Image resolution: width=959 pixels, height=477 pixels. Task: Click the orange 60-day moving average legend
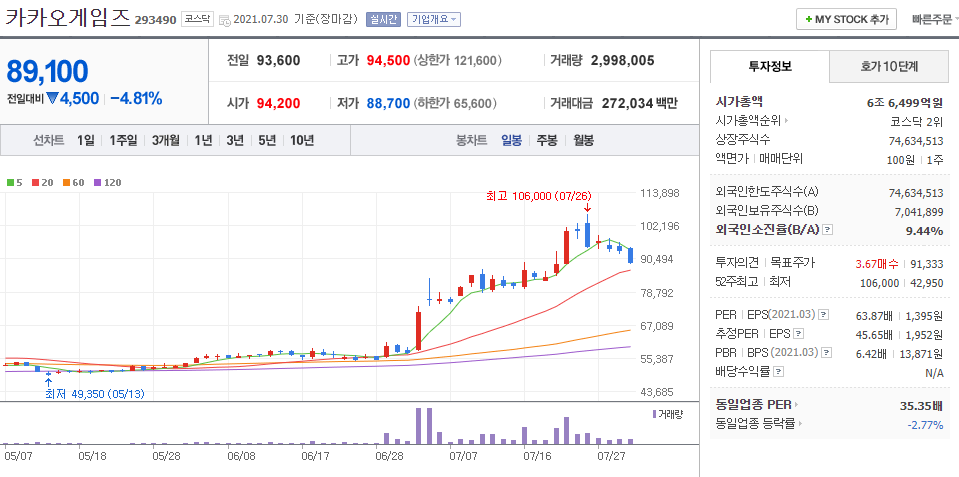(73, 182)
